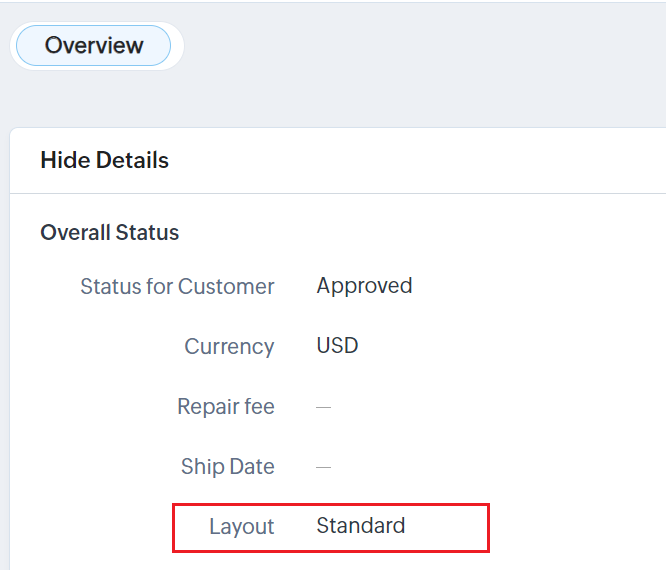Click the Ship Date label
This screenshot has width=666, height=570.
228,467
